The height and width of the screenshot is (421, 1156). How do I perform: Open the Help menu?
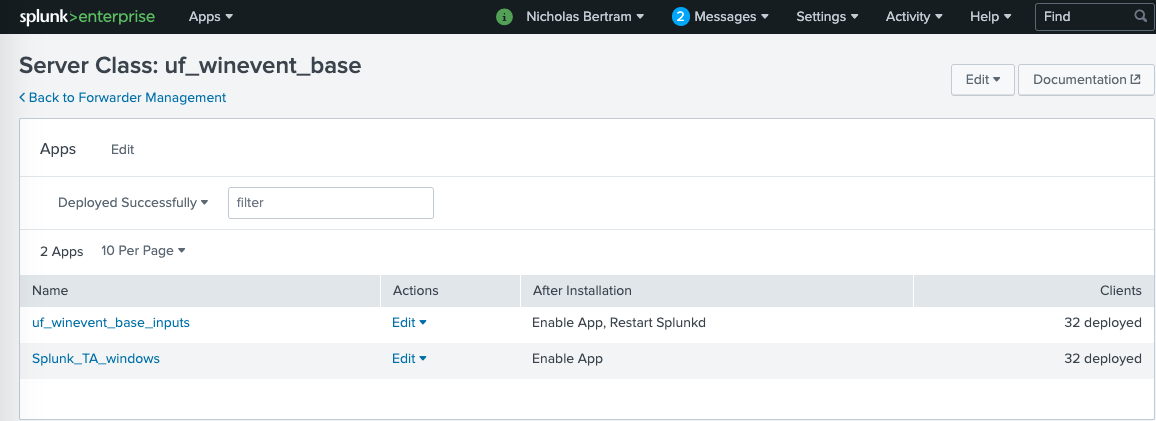[x=991, y=16]
